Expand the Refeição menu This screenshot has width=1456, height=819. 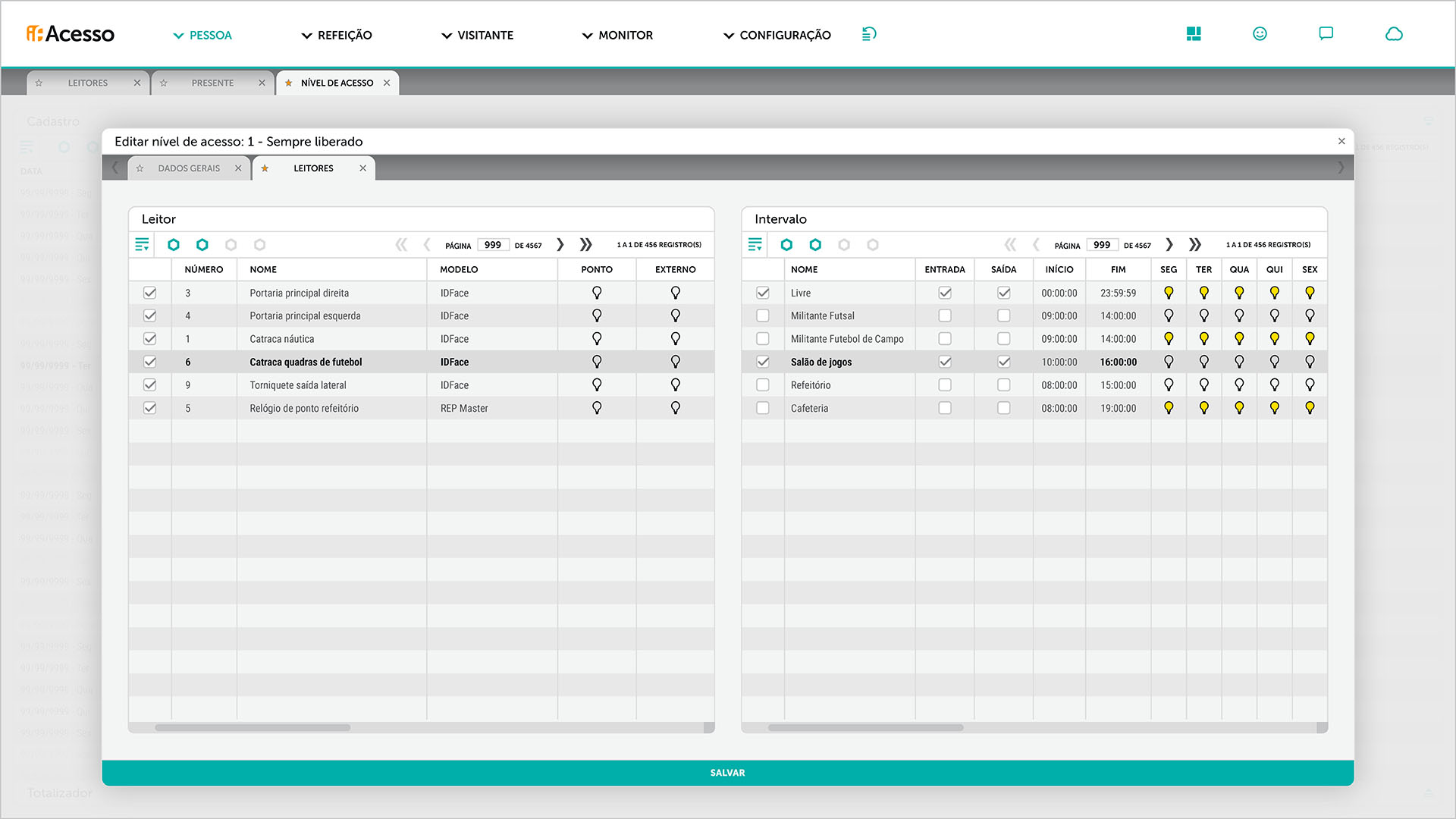click(x=337, y=35)
